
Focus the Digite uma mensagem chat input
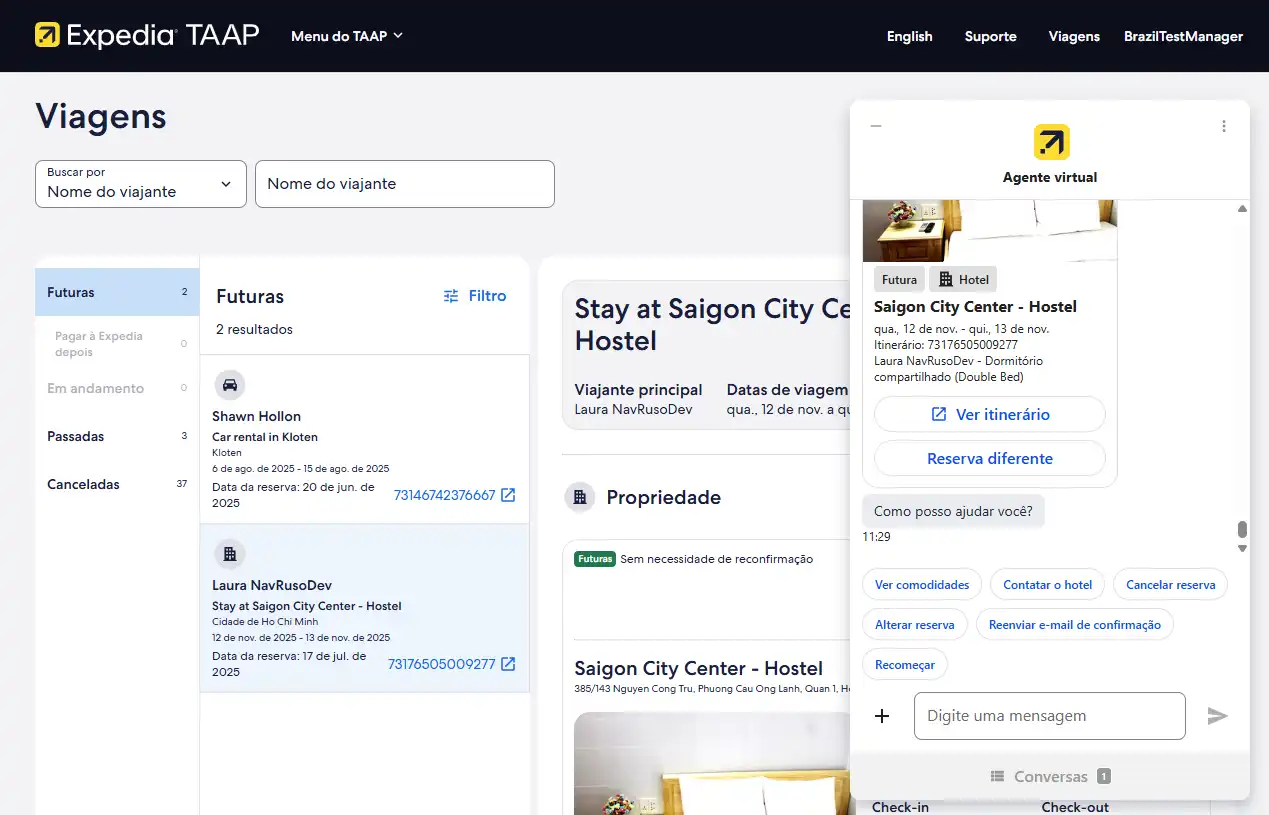click(x=1050, y=716)
